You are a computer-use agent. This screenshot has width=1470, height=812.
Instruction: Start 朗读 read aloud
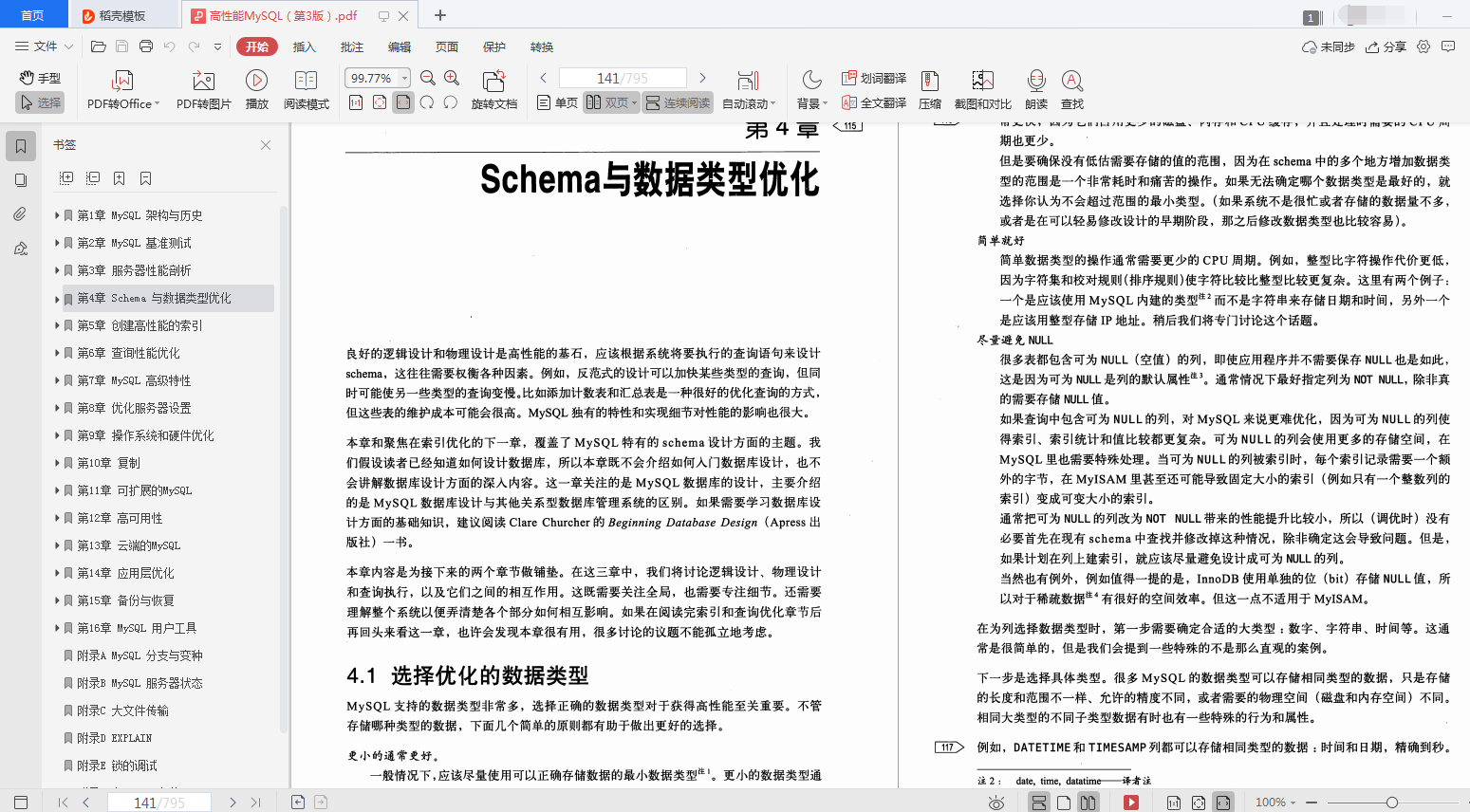1036,90
